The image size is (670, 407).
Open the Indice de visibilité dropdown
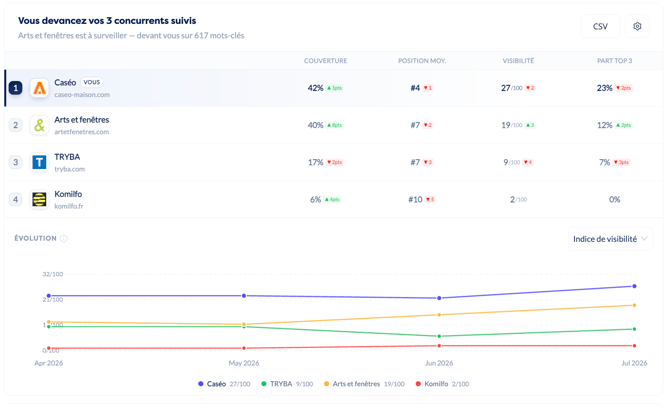610,239
